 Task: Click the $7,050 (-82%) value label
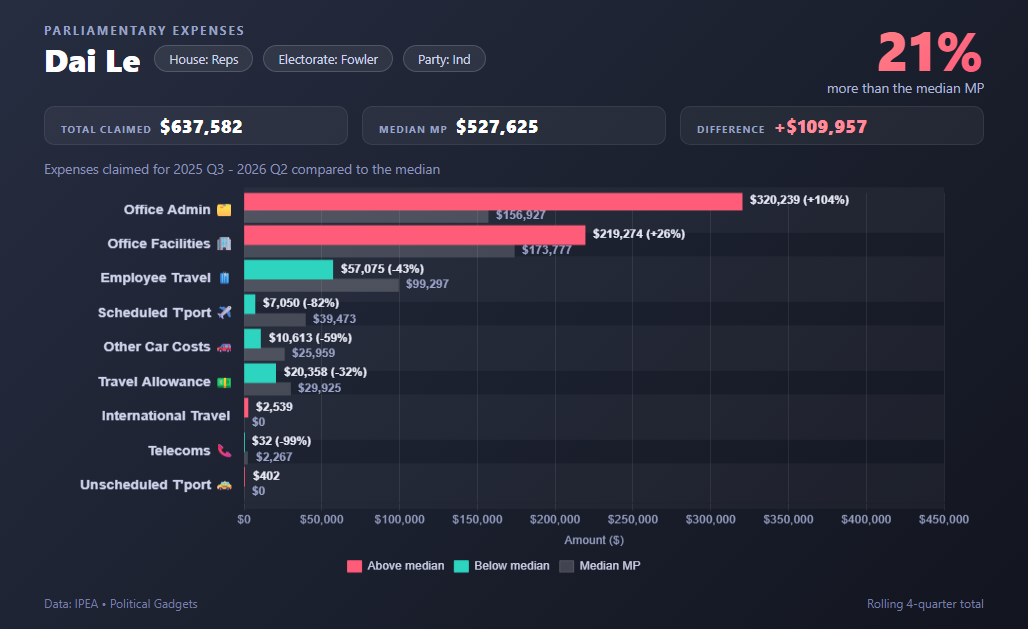[x=301, y=303]
